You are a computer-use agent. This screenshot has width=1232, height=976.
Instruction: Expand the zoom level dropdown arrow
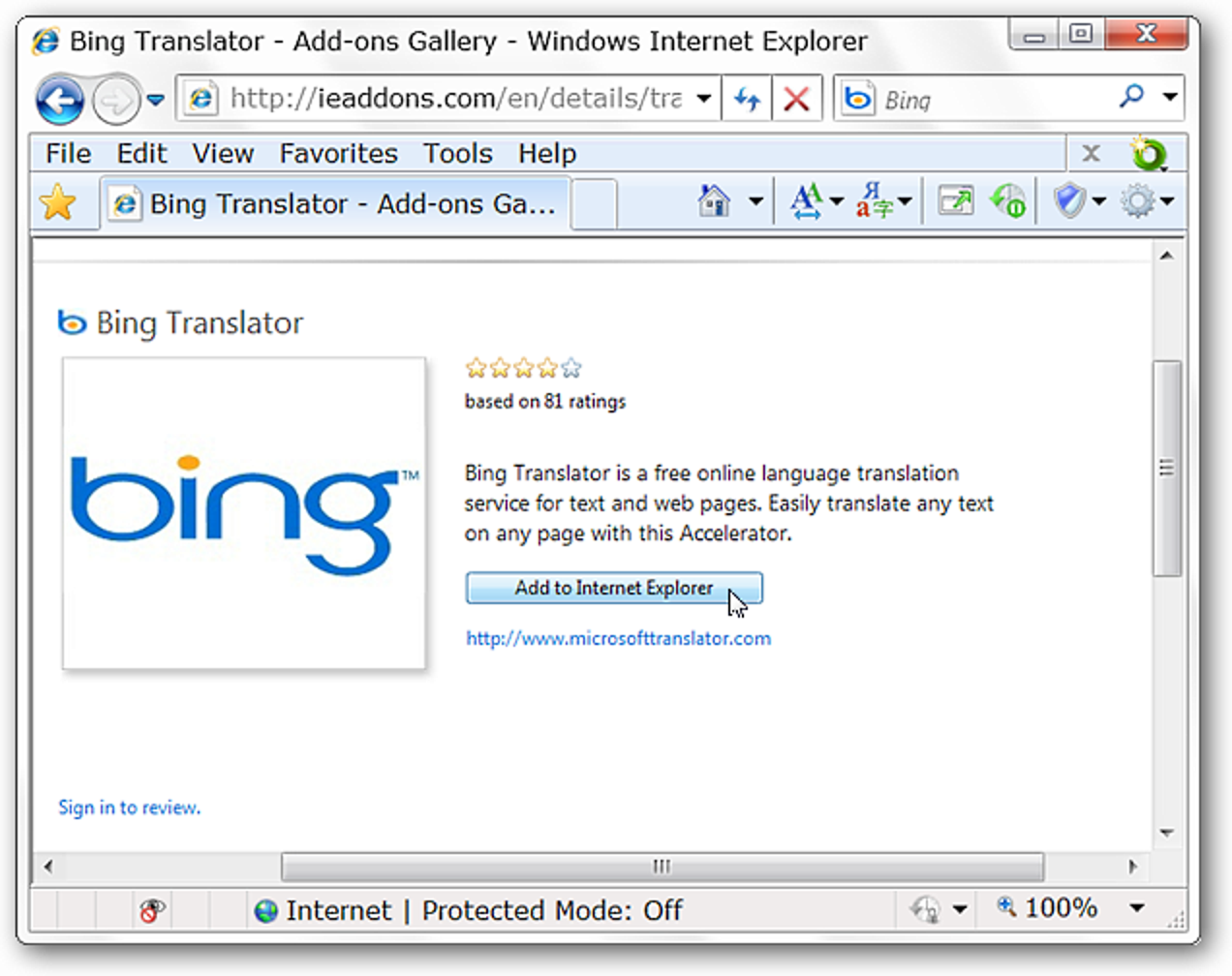pyautogui.click(x=1137, y=908)
